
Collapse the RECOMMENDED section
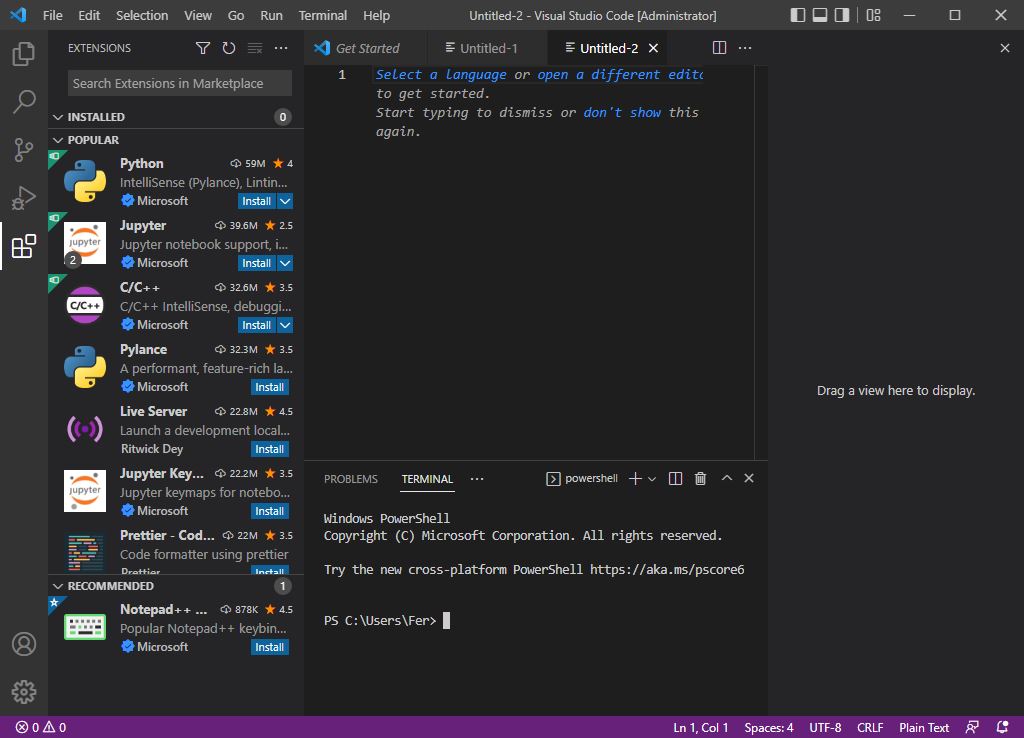click(58, 586)
